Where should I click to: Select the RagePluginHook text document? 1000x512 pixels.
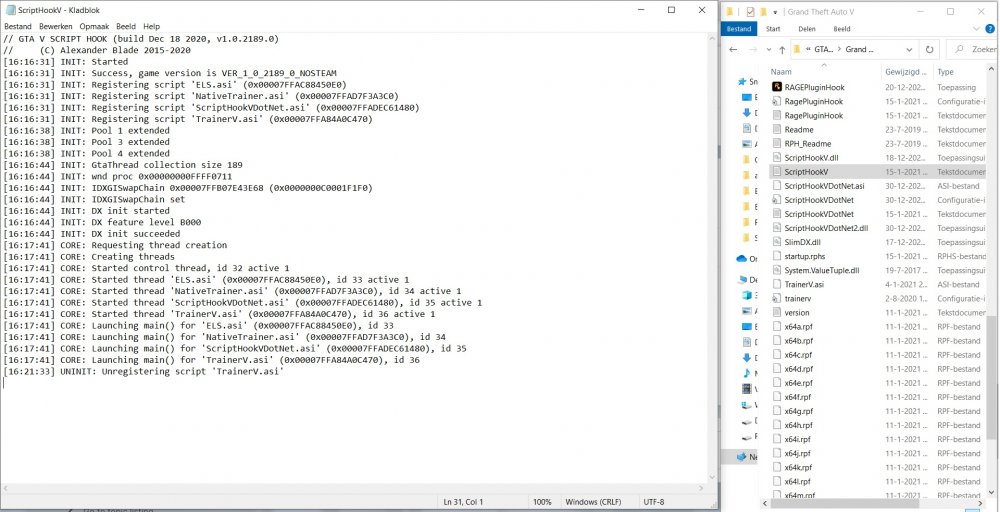(x=813, y=115)
